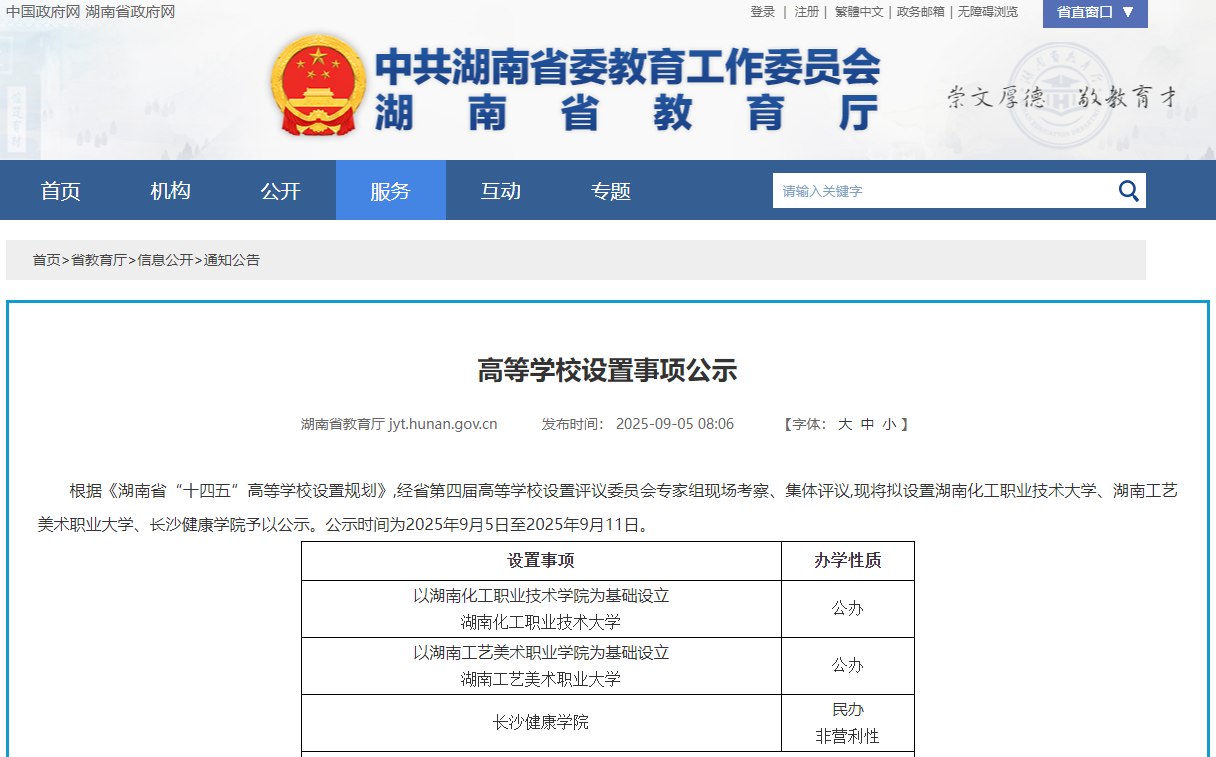Screen dimensions: 1216x757
Task: Open the 机构 navigation menu
Action: (170, 191)
